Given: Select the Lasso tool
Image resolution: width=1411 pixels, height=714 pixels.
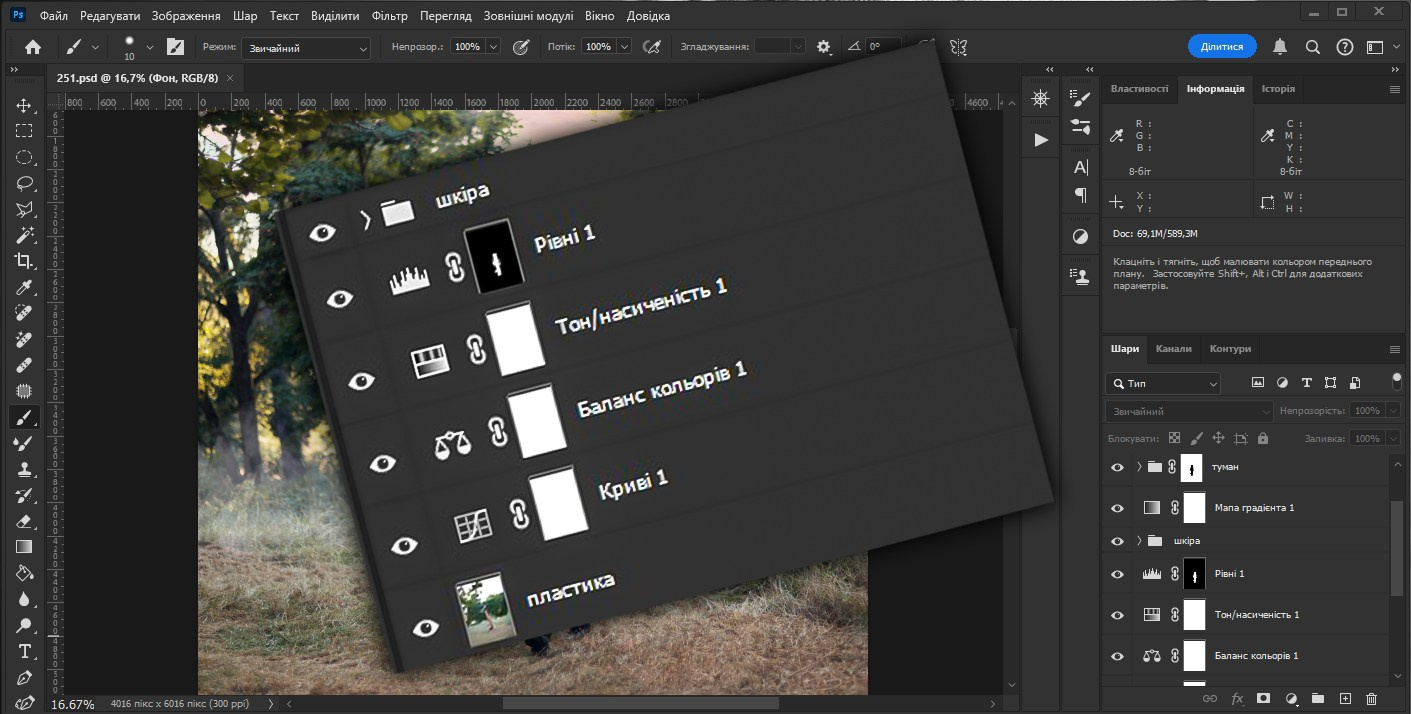Looking at the screenshot, I should pyautogui.click(x=24, y=183).
